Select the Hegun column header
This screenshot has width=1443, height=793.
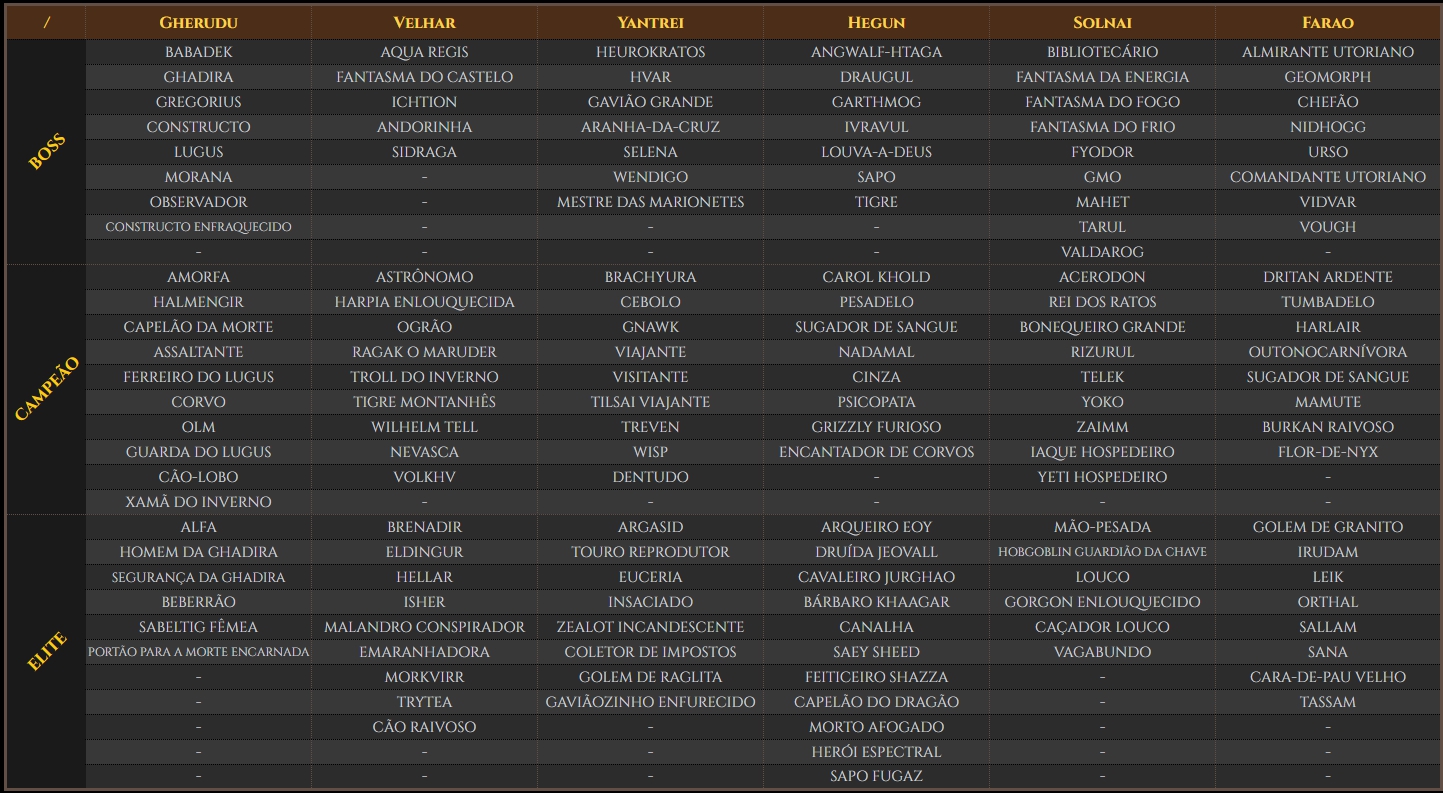point(876,22)
